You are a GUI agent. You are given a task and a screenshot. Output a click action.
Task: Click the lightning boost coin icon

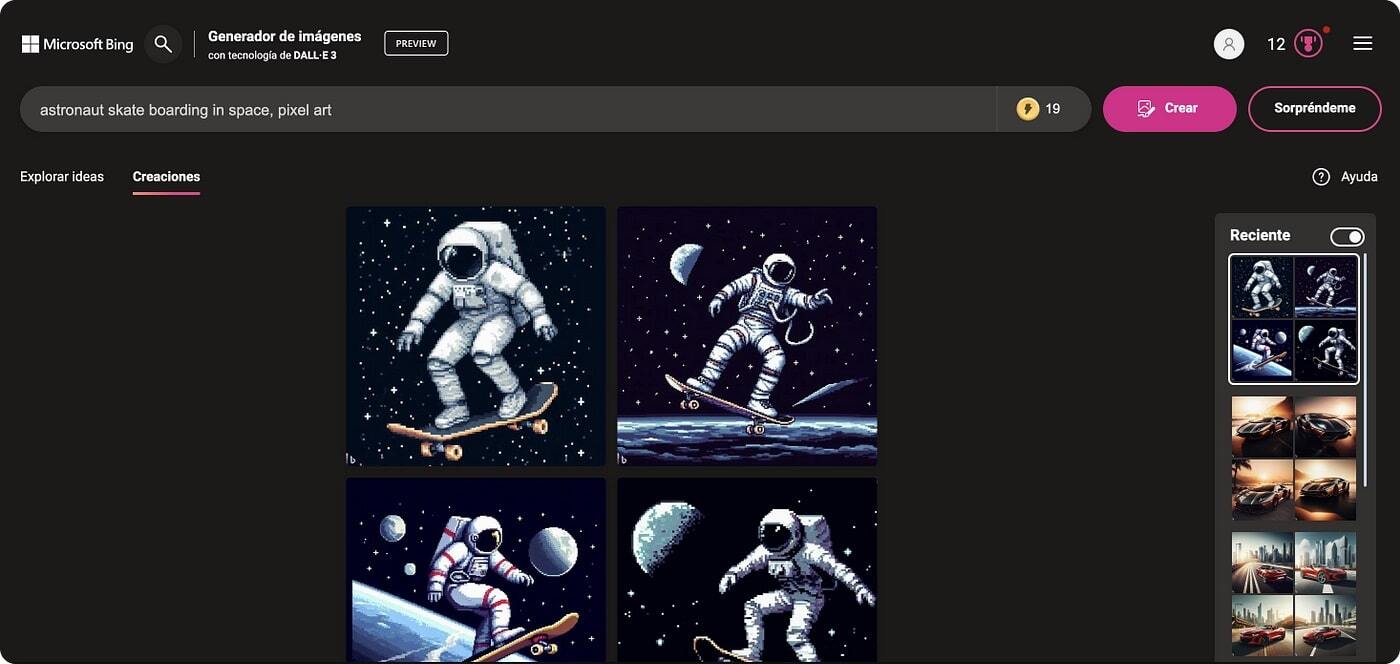tap(1028, 109)
